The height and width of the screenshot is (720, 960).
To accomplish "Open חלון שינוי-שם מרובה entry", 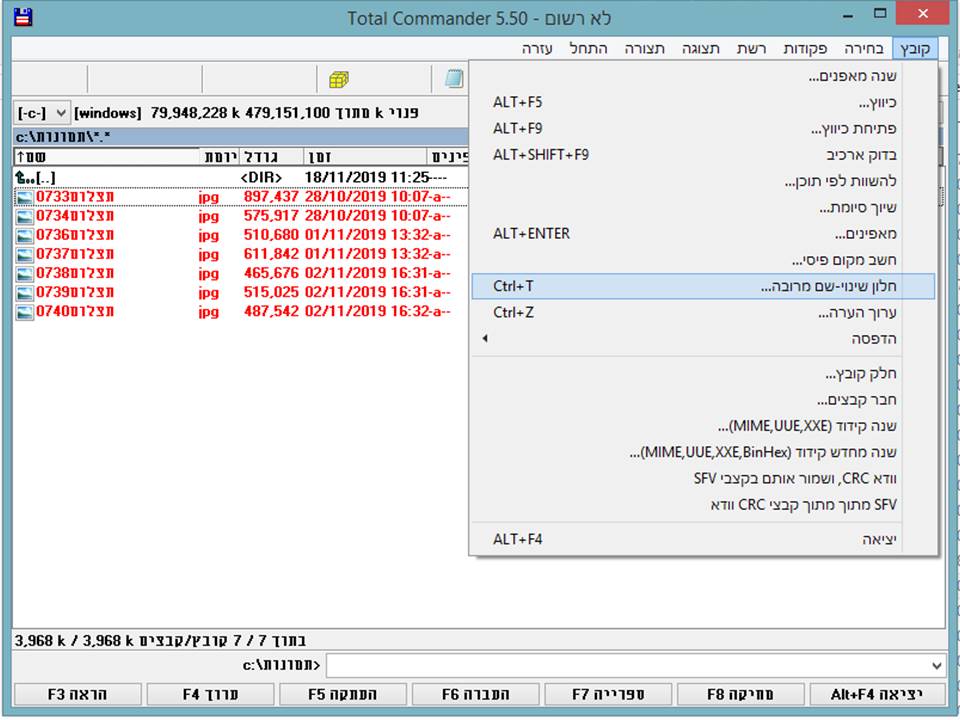I will click(x=703, y=287).
